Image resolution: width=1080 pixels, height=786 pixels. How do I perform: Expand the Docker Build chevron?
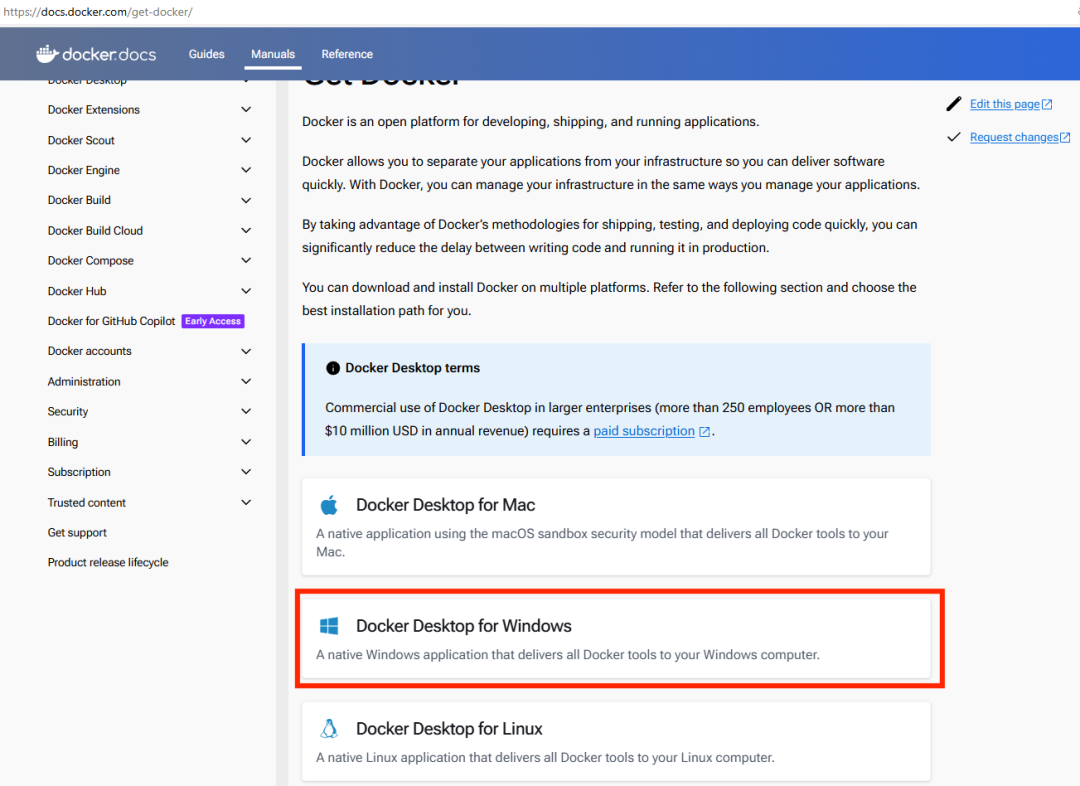(246, 200)
